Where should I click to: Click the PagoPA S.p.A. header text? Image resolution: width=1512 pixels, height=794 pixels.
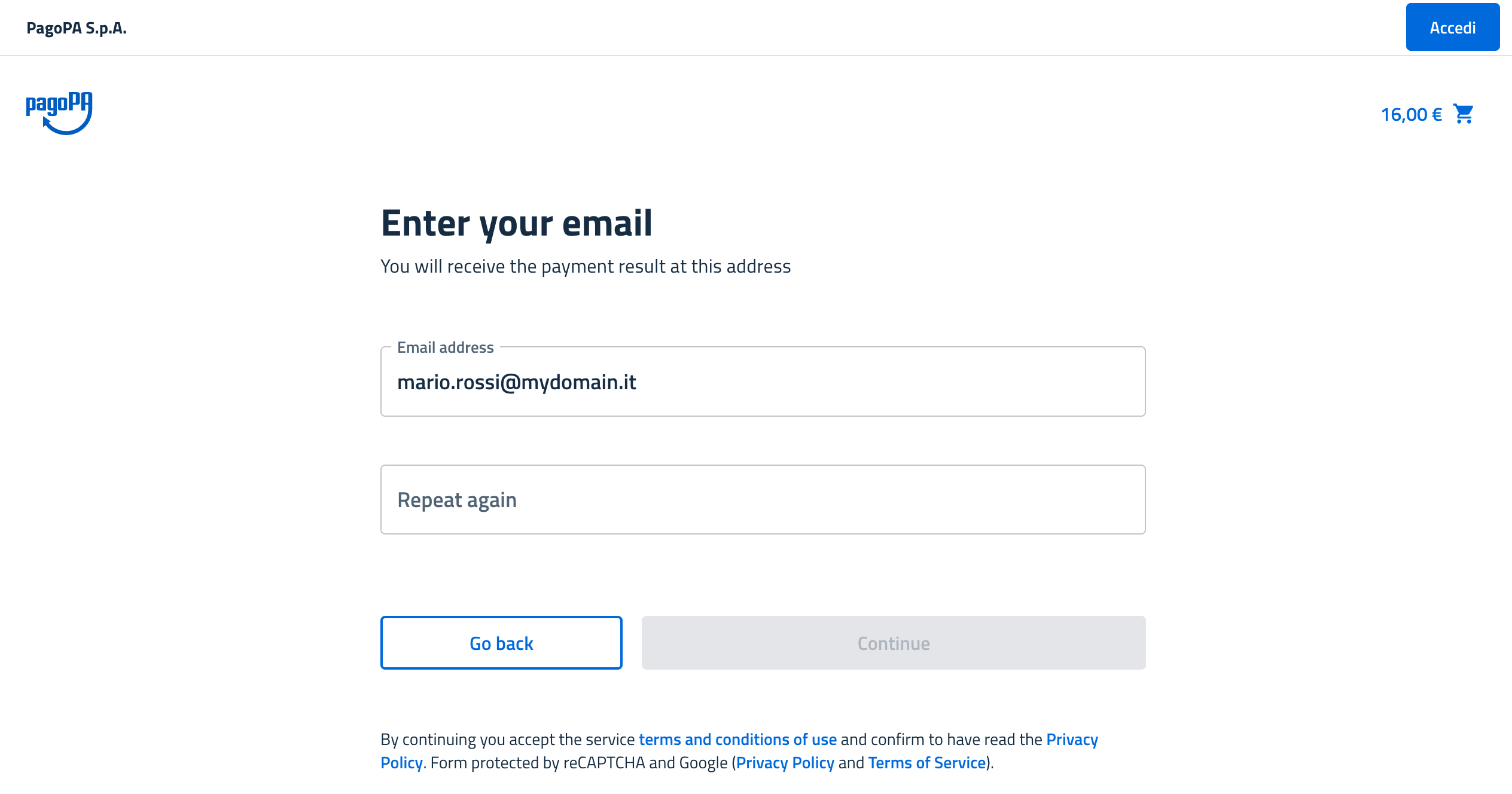click(77, 28)
